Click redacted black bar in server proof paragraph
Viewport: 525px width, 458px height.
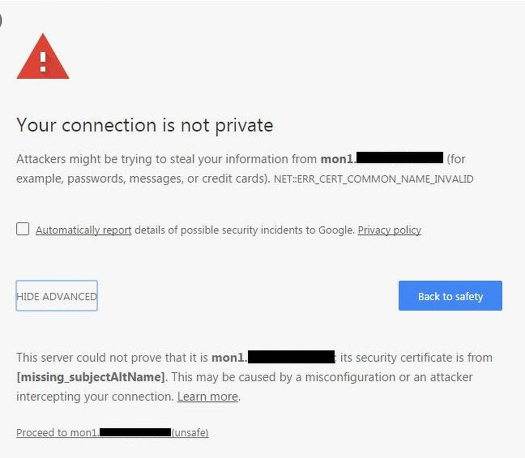(291, 357)
